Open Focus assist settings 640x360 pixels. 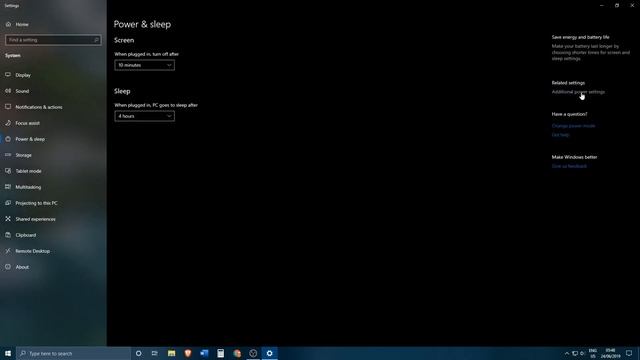point(27,123)
